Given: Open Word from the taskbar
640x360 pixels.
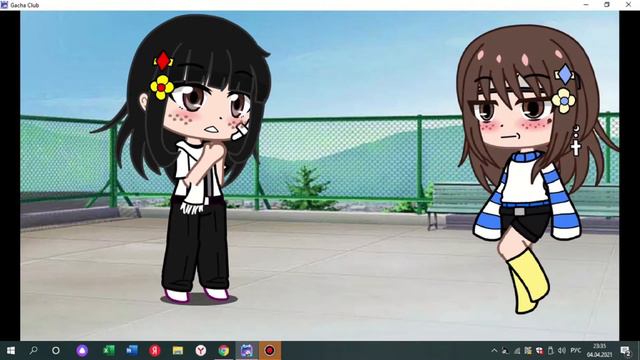Looking at the screenshot, I should coord(132,350).
